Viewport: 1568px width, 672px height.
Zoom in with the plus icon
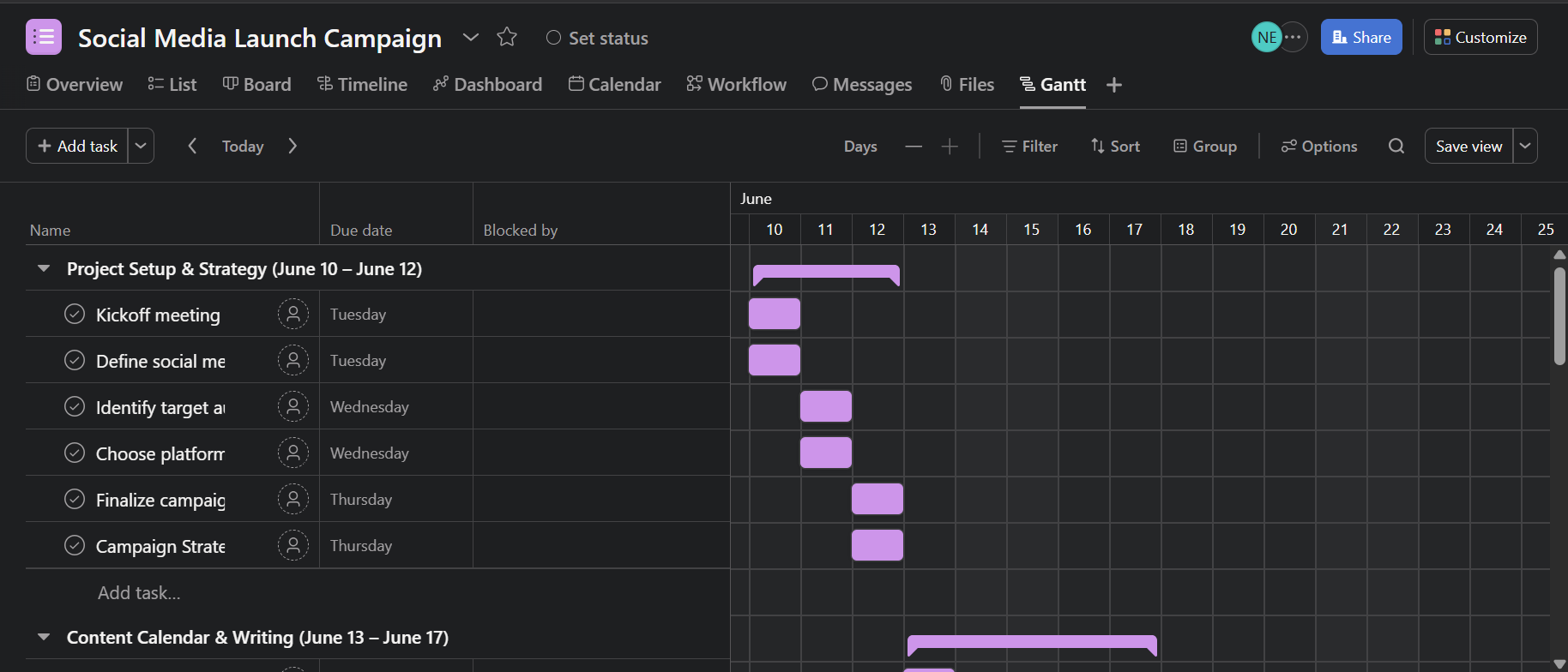tap(950, 147)
